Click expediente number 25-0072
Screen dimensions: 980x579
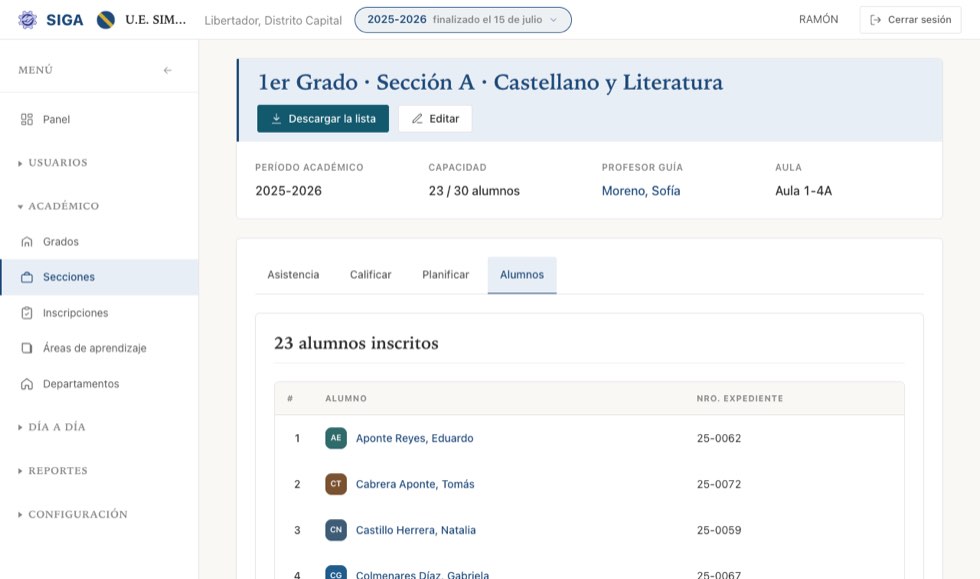pos(719,484)
